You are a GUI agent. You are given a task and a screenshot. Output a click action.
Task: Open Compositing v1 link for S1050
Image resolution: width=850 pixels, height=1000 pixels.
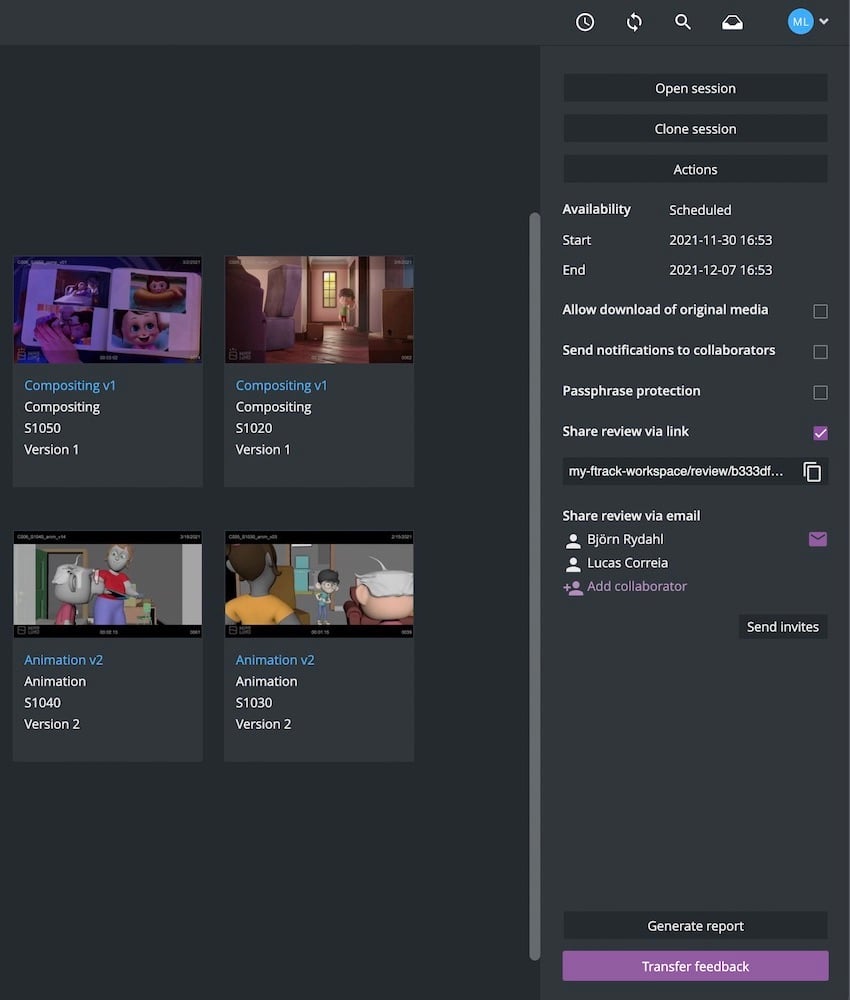70,385
